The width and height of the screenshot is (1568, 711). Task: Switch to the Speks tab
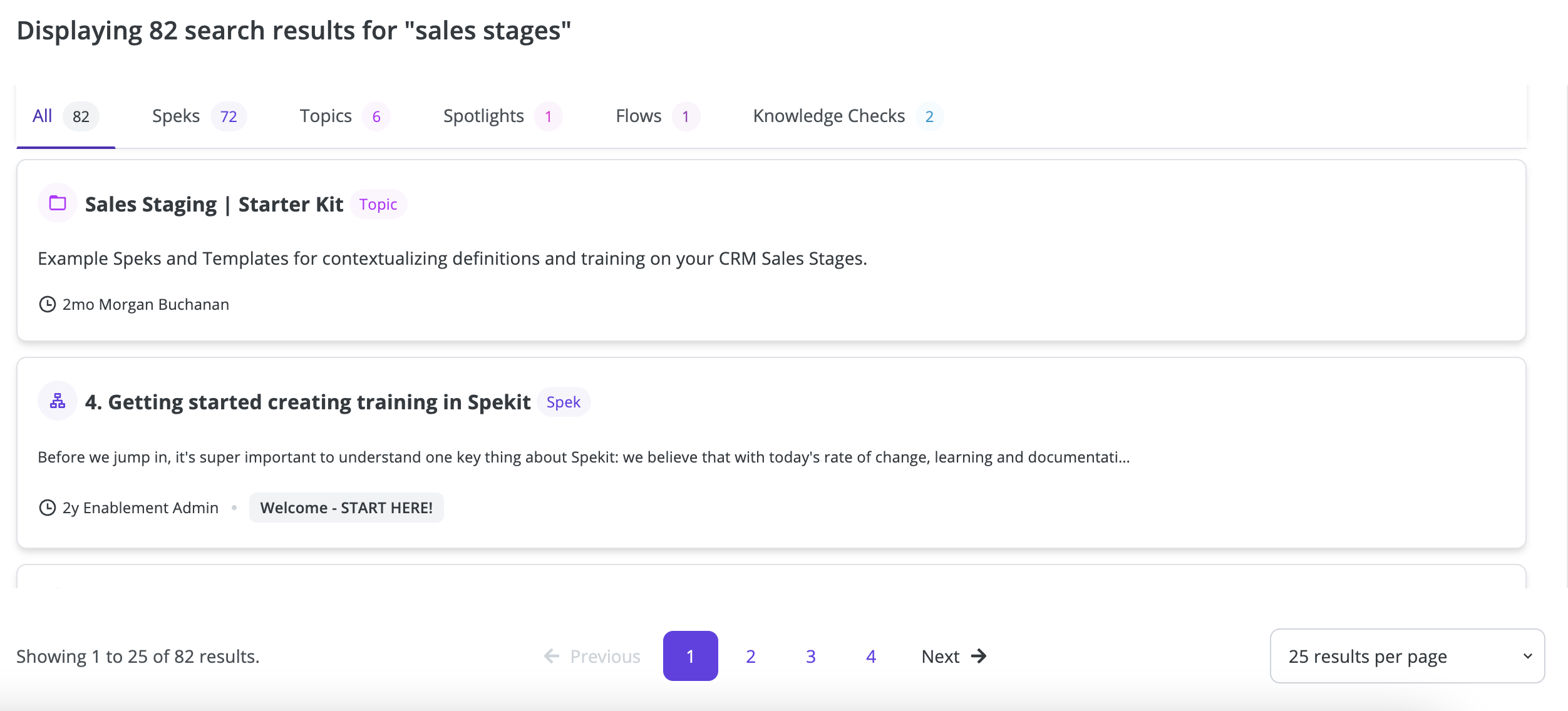coord(199,116)
